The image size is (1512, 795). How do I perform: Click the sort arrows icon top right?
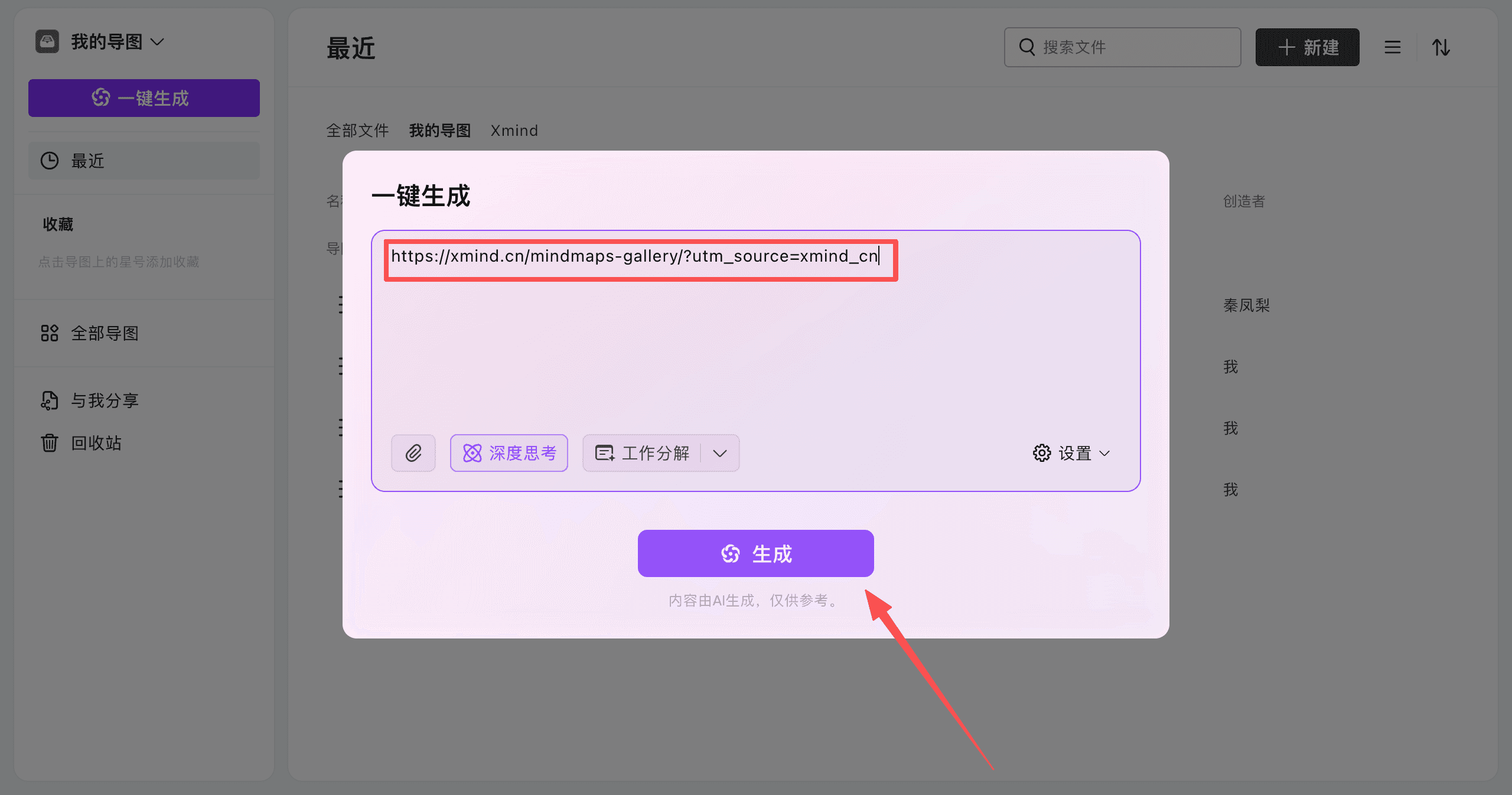[1441, 47]
